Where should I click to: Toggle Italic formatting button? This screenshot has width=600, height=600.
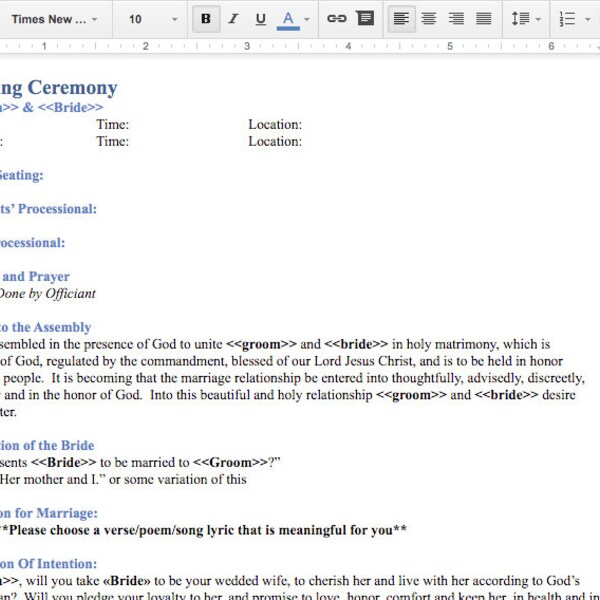pyautogui.click(x=233, y=19)
